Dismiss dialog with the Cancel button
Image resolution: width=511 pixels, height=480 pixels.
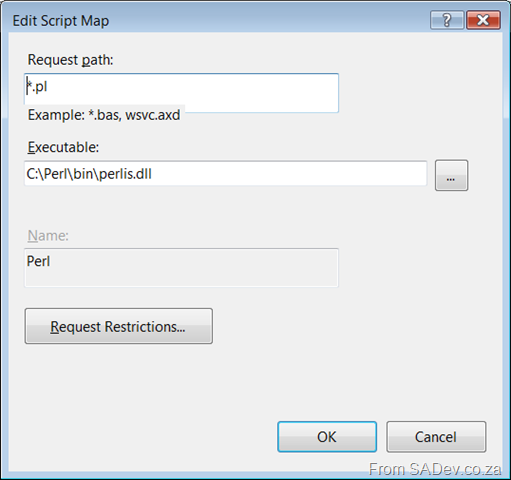click(x=436, y=437)
